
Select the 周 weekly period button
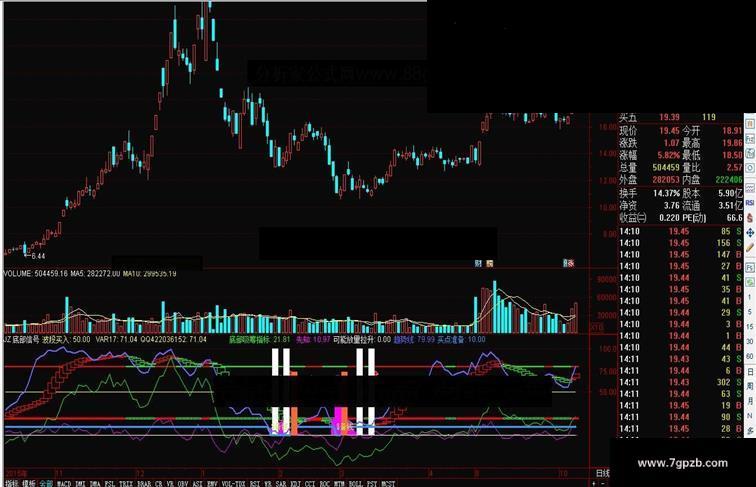click(750, 386)
